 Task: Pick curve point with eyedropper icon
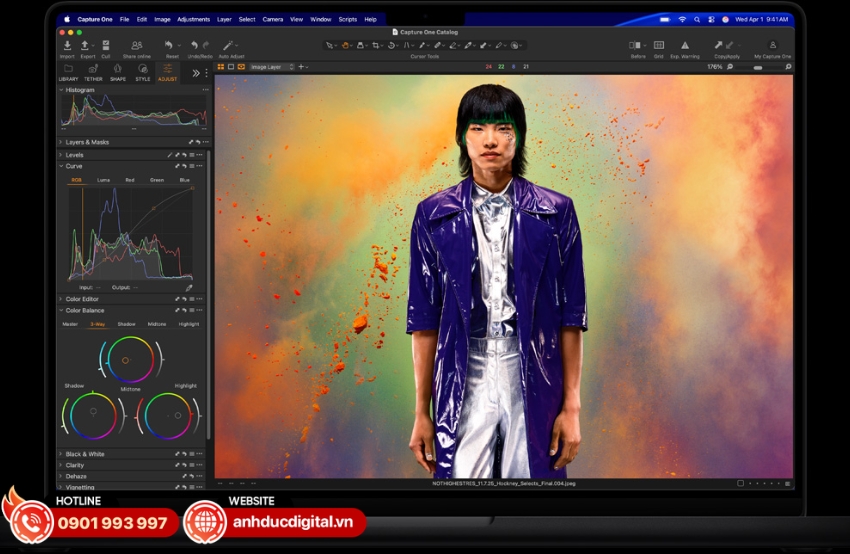(189, 288)
